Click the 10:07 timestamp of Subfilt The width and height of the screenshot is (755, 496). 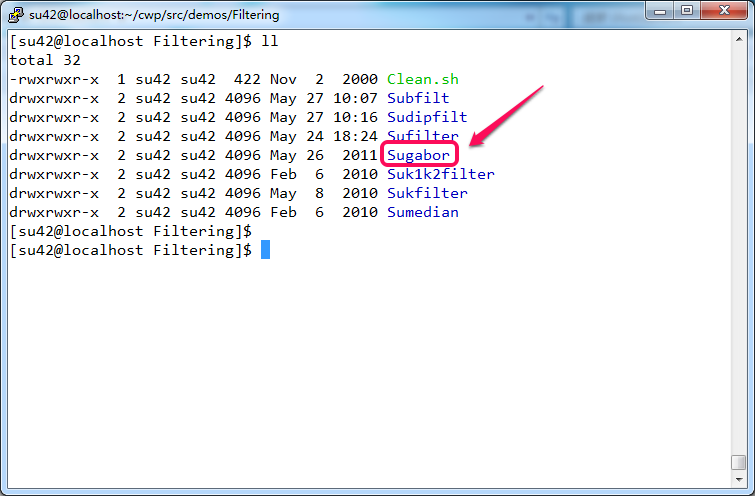click(x=355, y=98)
